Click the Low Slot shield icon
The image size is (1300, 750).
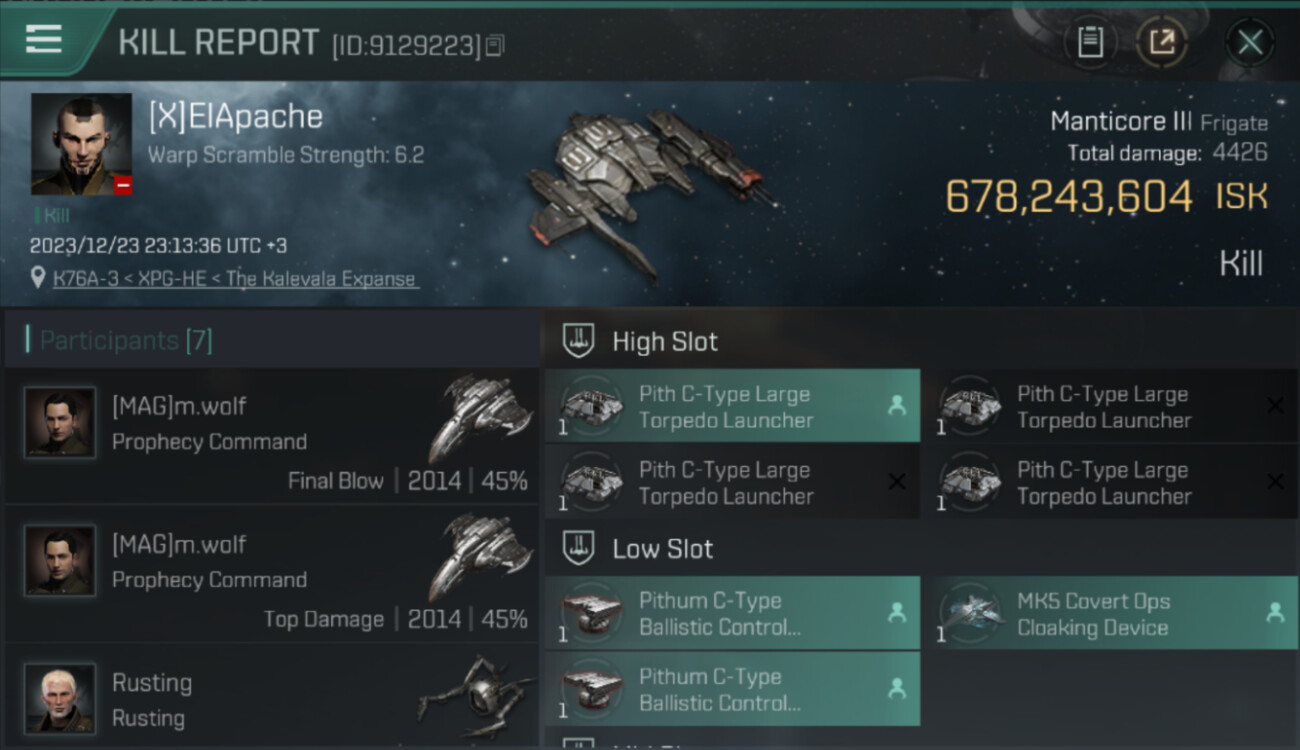point(577,548)
